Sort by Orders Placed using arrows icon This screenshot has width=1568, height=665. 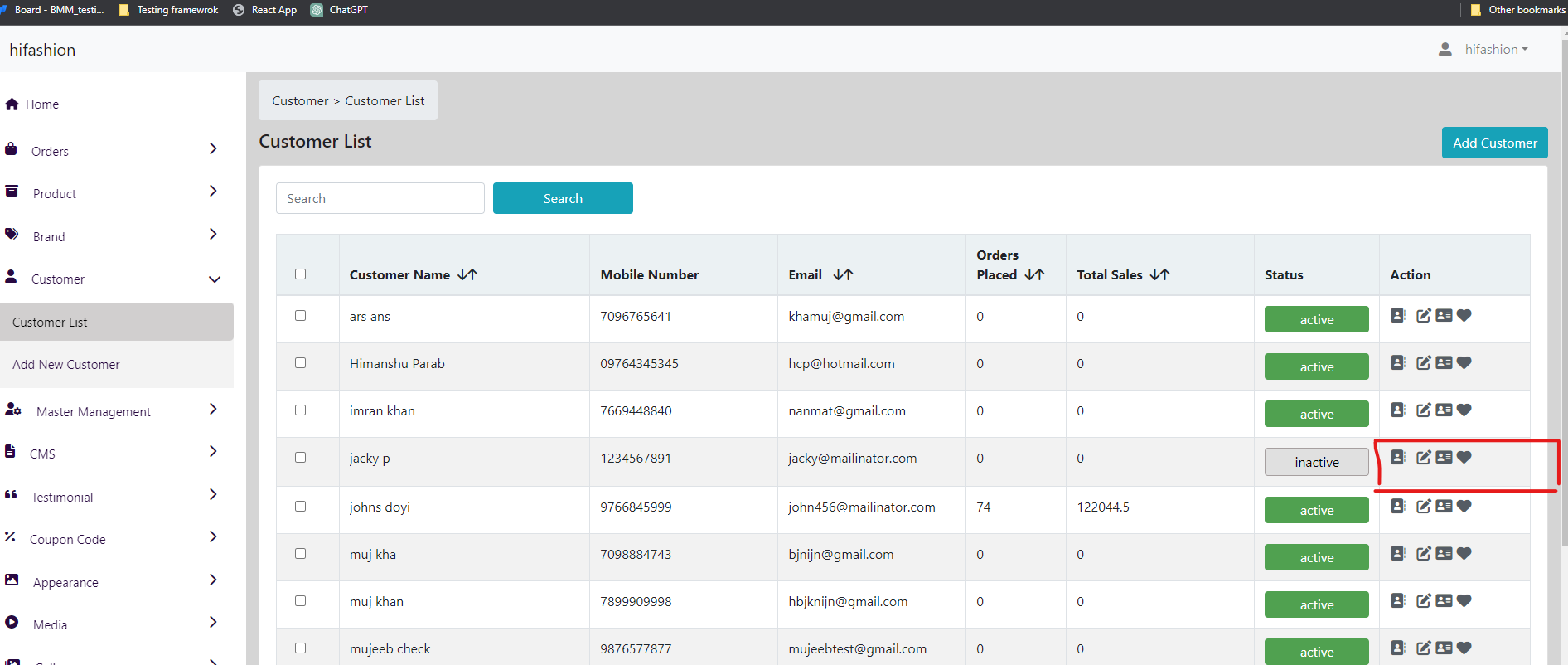pos(1034,274)
